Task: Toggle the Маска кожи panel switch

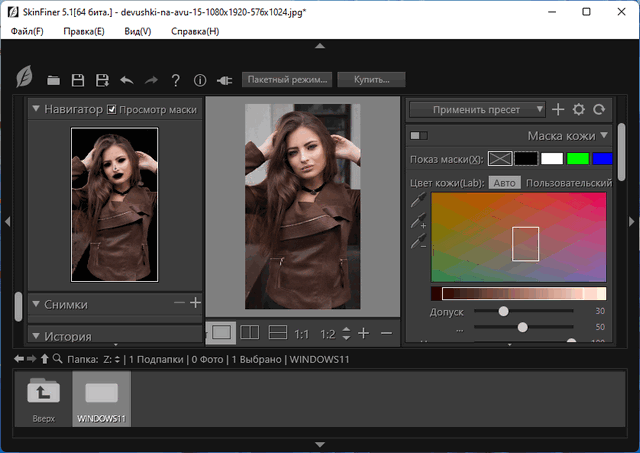Action: point(419,135)
